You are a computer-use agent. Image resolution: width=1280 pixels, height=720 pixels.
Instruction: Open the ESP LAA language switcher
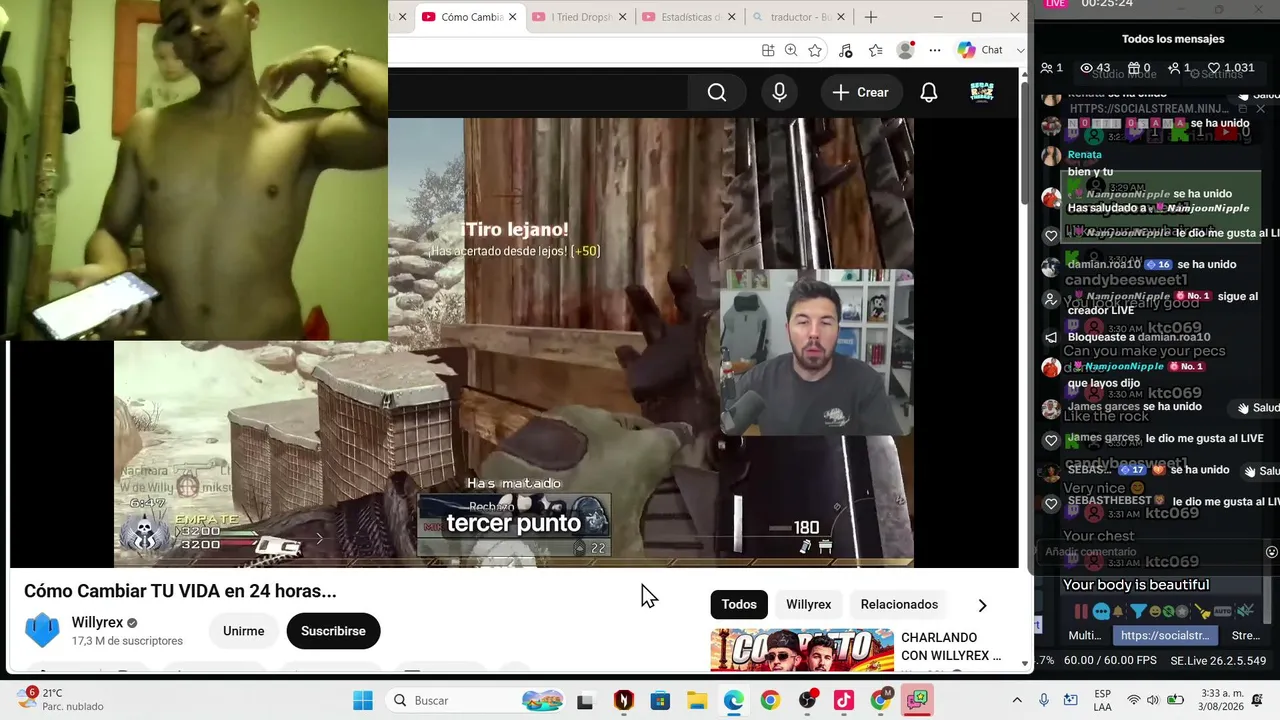tap(1103, 700)
